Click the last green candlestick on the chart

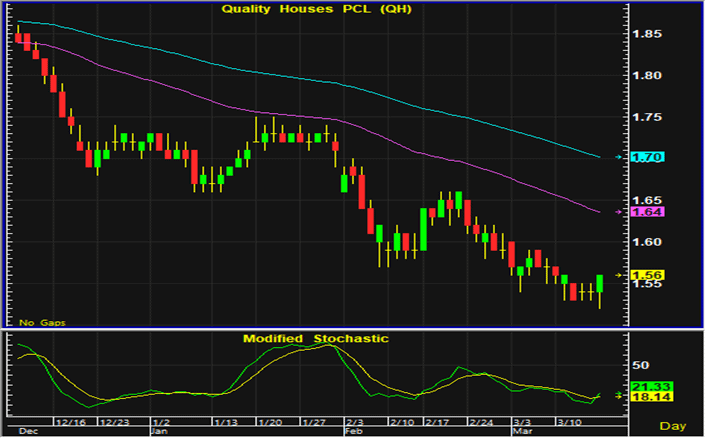[600, 283]
